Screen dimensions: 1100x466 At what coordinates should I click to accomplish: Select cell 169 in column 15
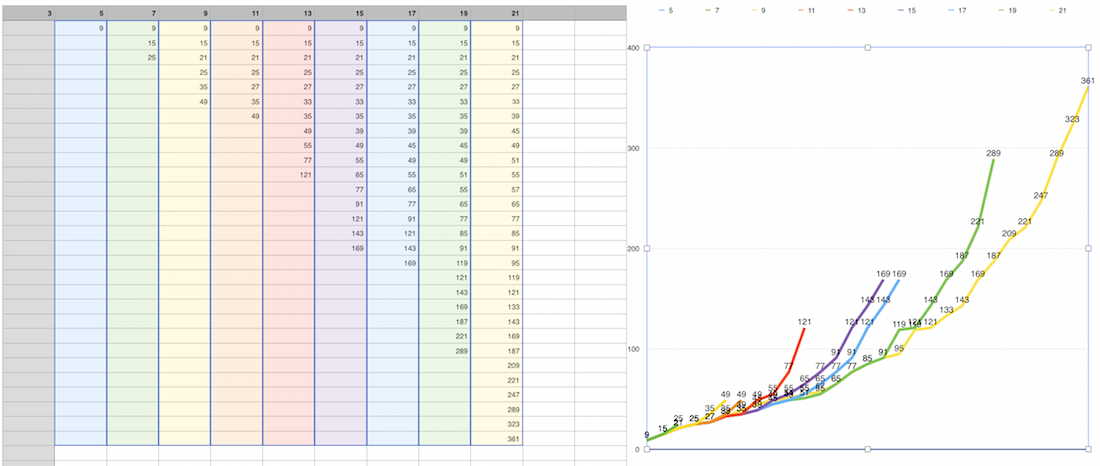pyautogui.click(x=340, y=248)
